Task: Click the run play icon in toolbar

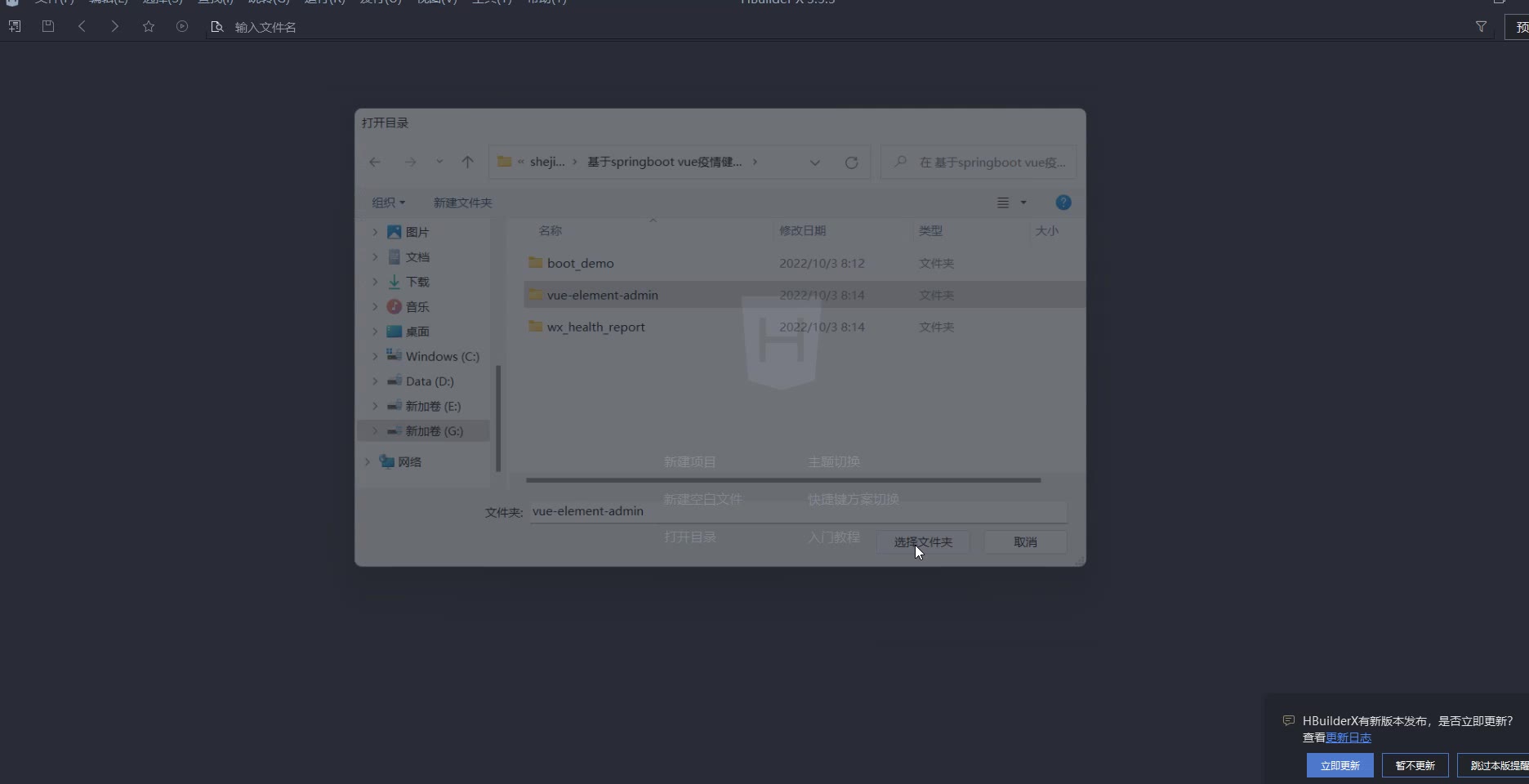Action: coord(182,26)
